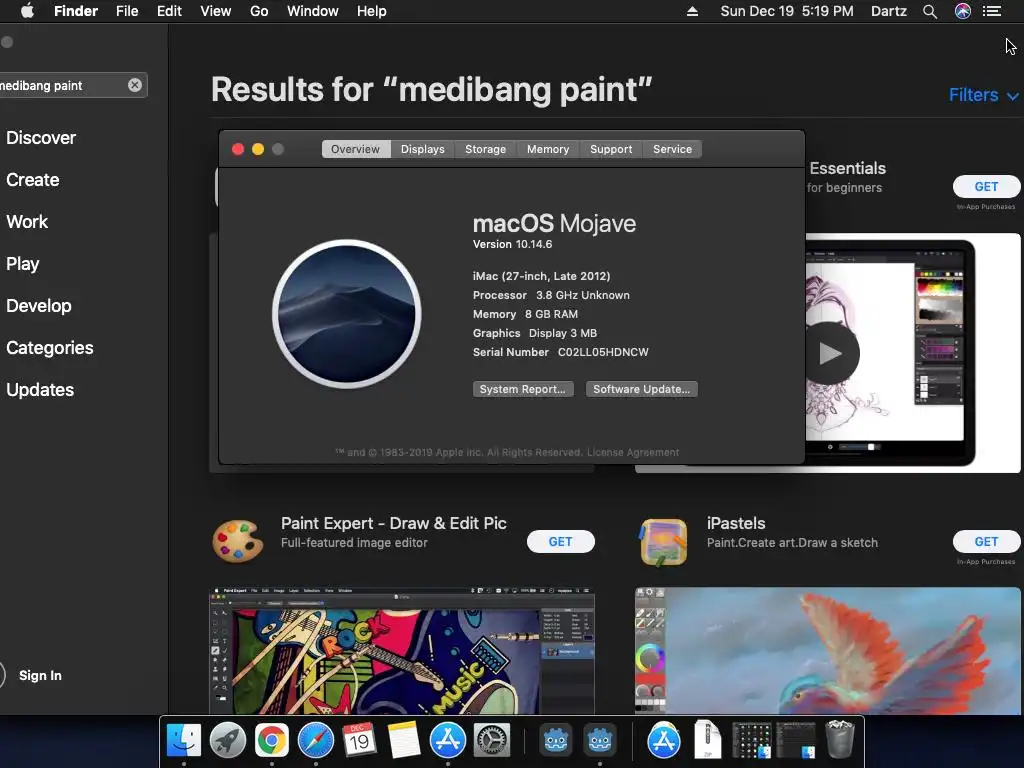Open the License Agreement link
Viewport: 1024px width, 768px height.
point(633,452)
